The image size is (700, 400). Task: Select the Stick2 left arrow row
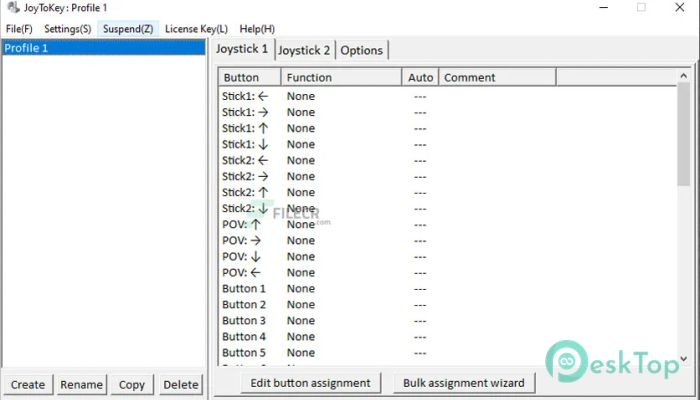pos(448,161)
